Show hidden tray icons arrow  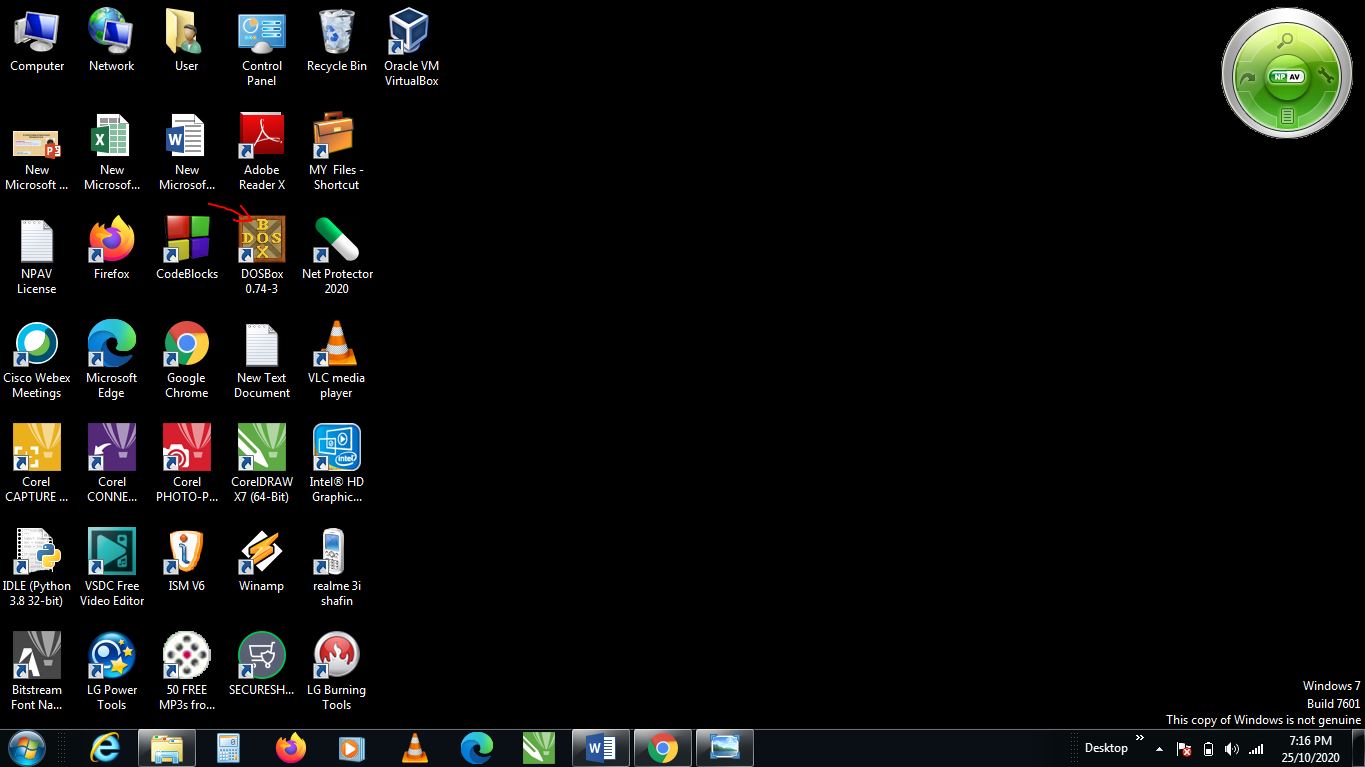[x=1159, y=749]
